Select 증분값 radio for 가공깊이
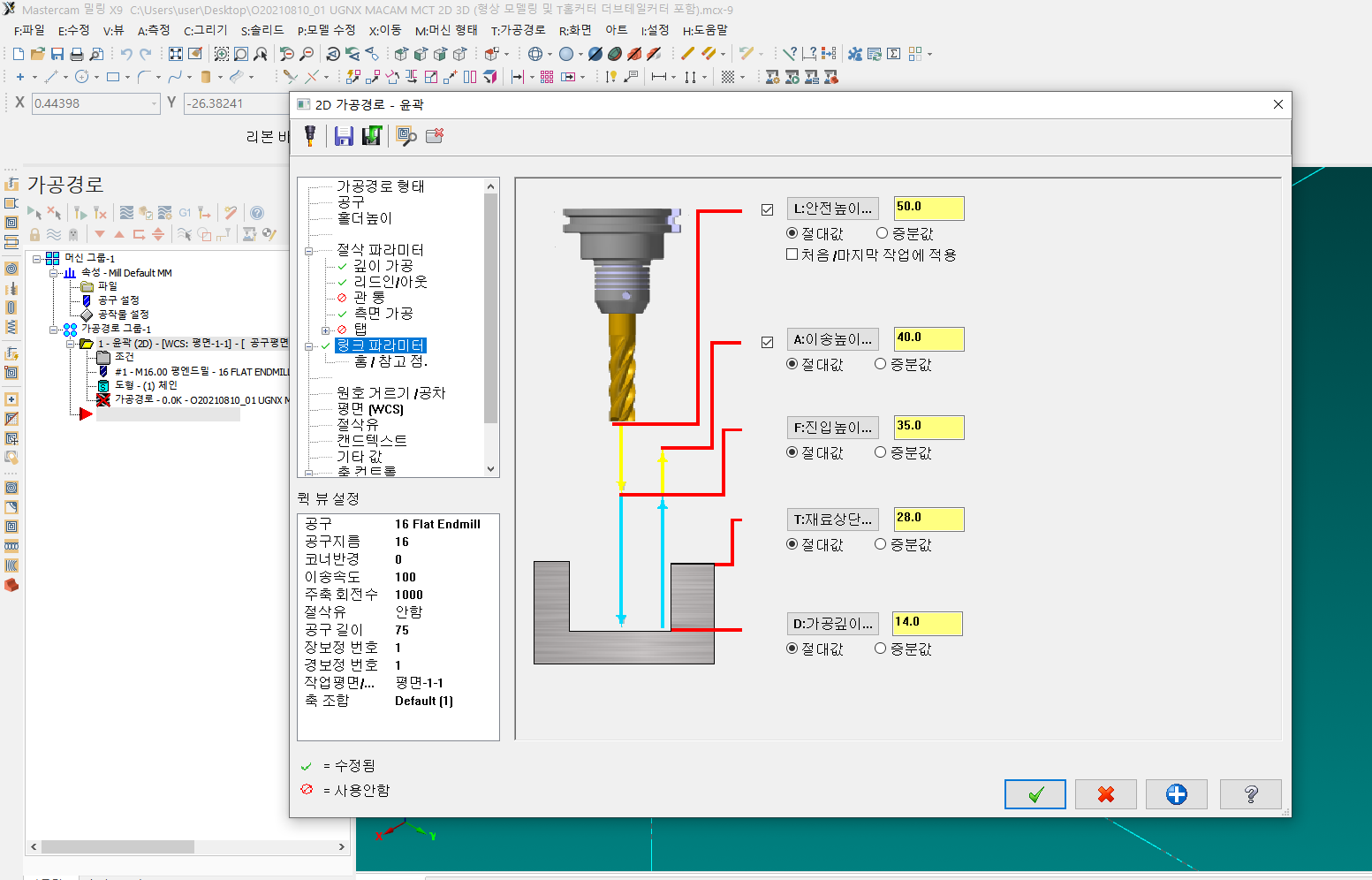 [x=880, y=649]
